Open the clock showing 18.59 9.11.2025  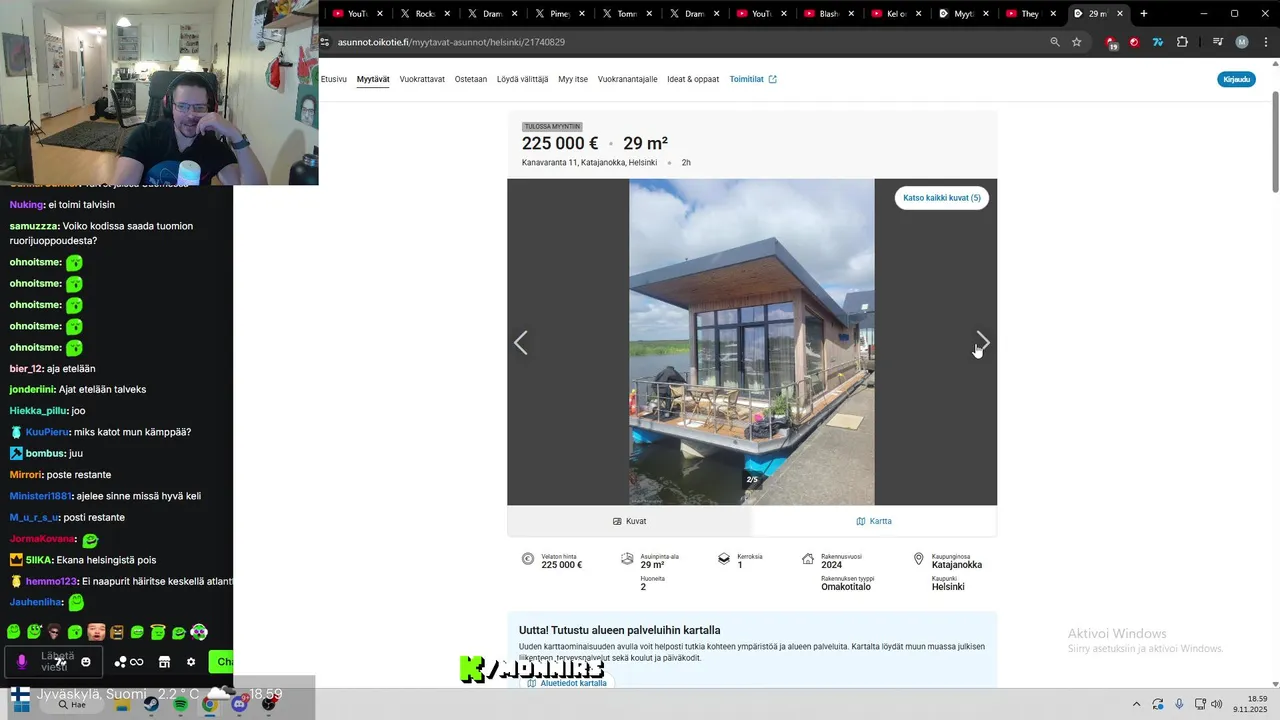(x=1252, y=704)
